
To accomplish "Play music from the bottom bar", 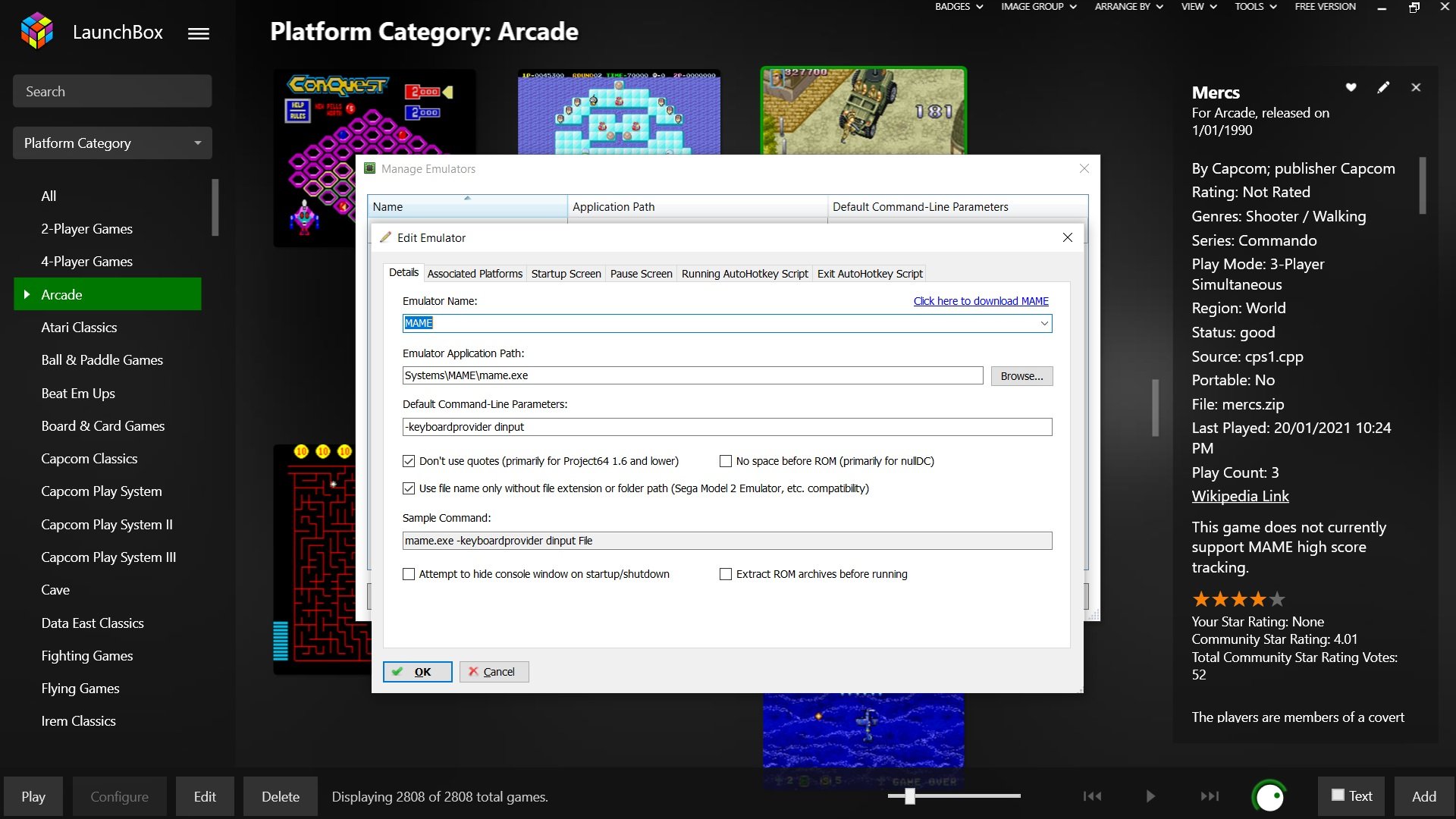I will point(1150,795).
